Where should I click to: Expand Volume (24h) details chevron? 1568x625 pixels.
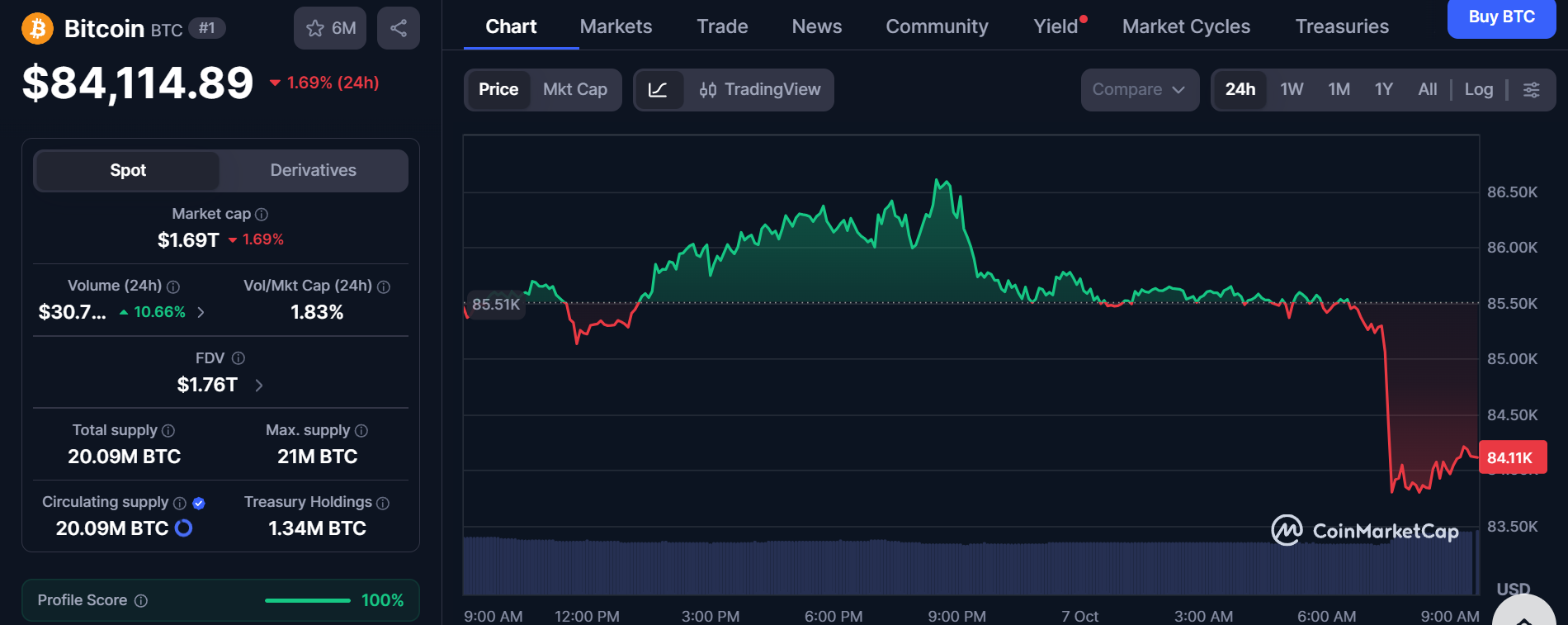[201, 312]
